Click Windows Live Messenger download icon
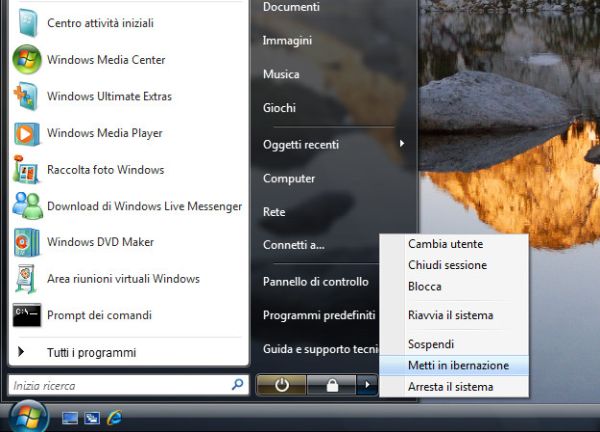 tap(27, 206)
